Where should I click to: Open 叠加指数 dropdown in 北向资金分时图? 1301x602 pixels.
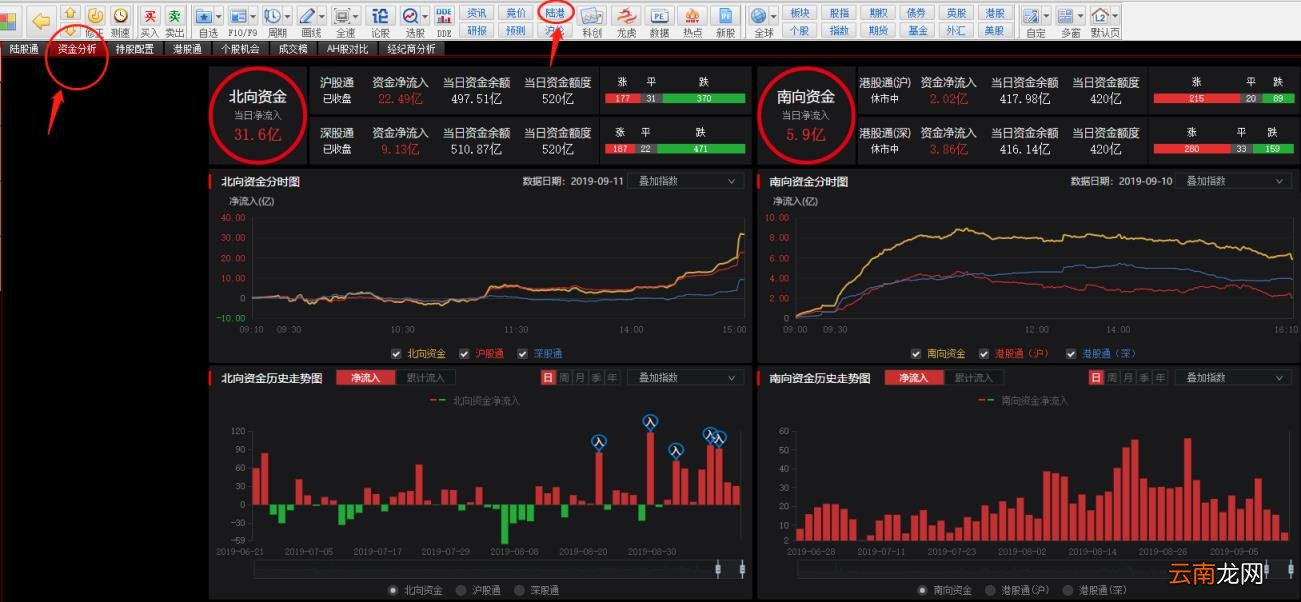click(x=685, y=181)
